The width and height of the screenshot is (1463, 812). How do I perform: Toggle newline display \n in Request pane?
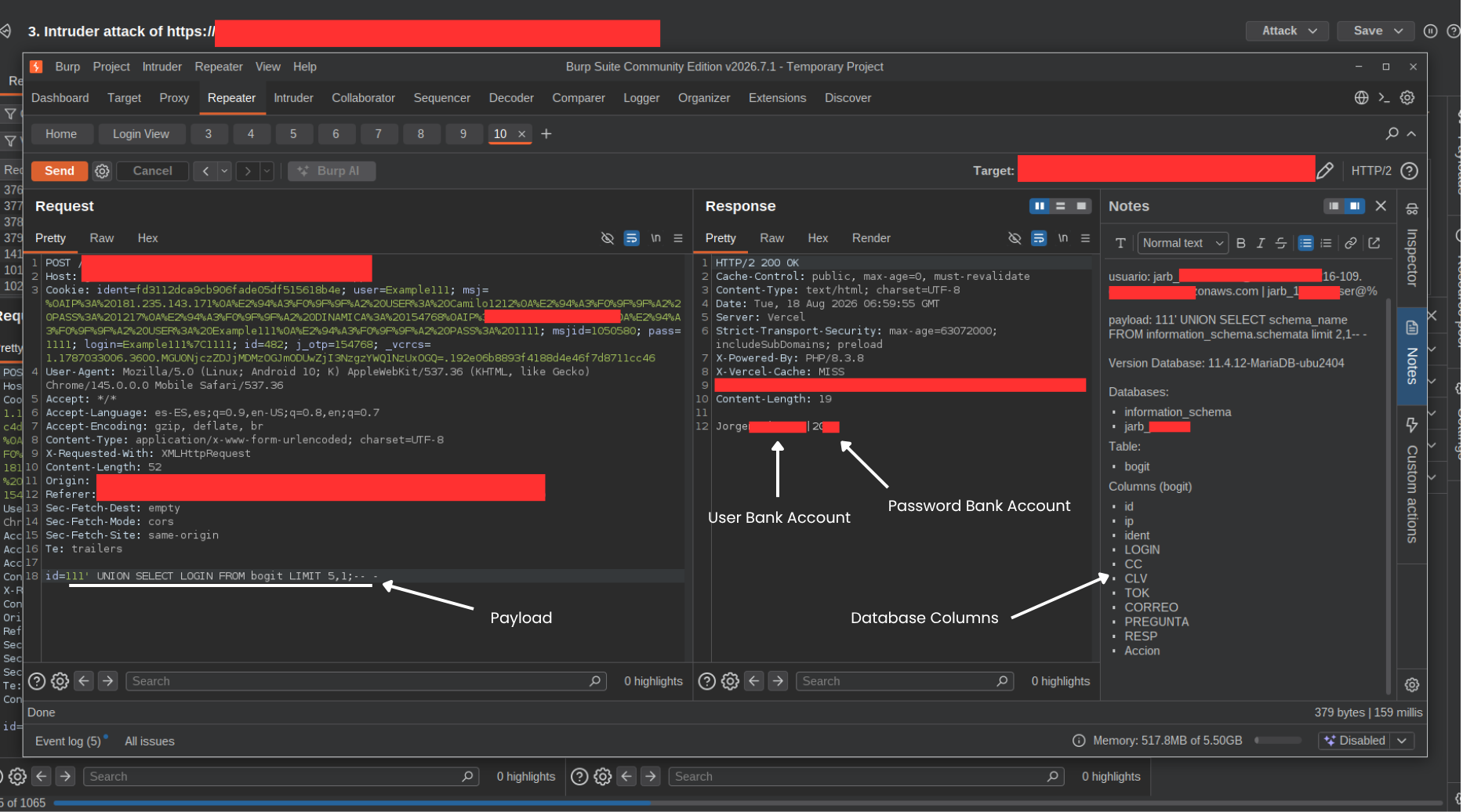[x=655, y=238]
